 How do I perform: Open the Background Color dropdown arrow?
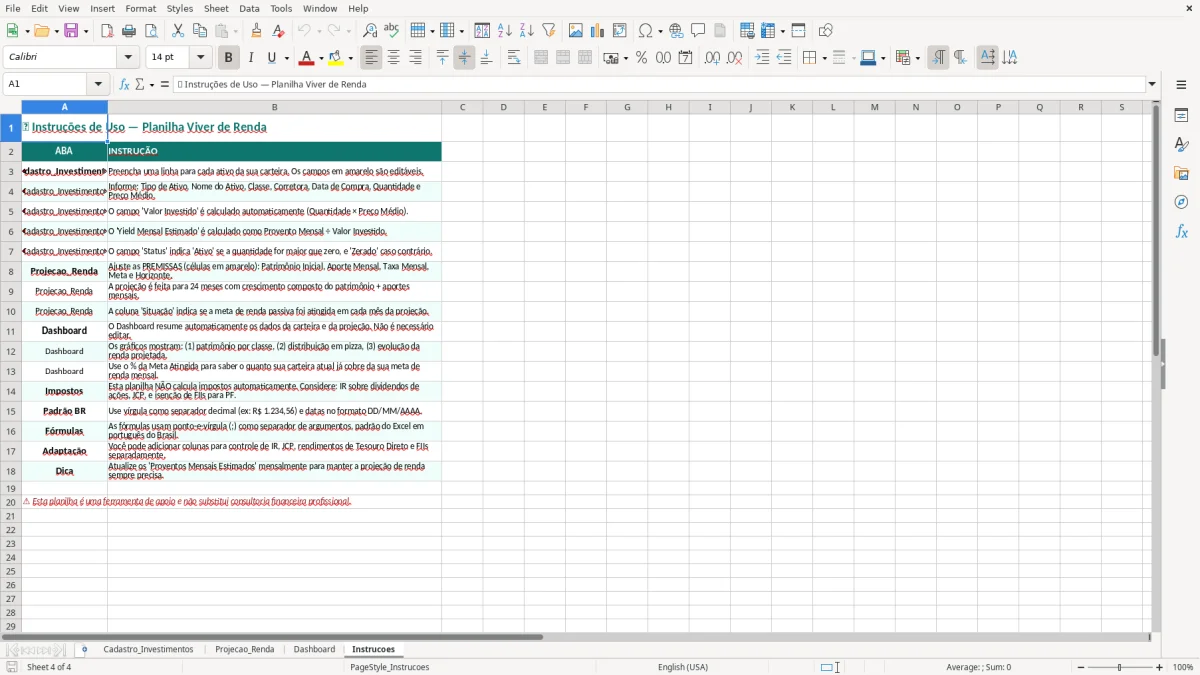(351, 58)
